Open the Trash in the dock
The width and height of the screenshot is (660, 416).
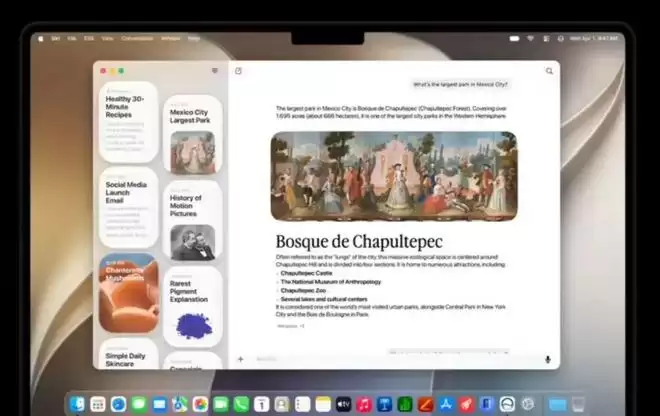coord(578,405)
